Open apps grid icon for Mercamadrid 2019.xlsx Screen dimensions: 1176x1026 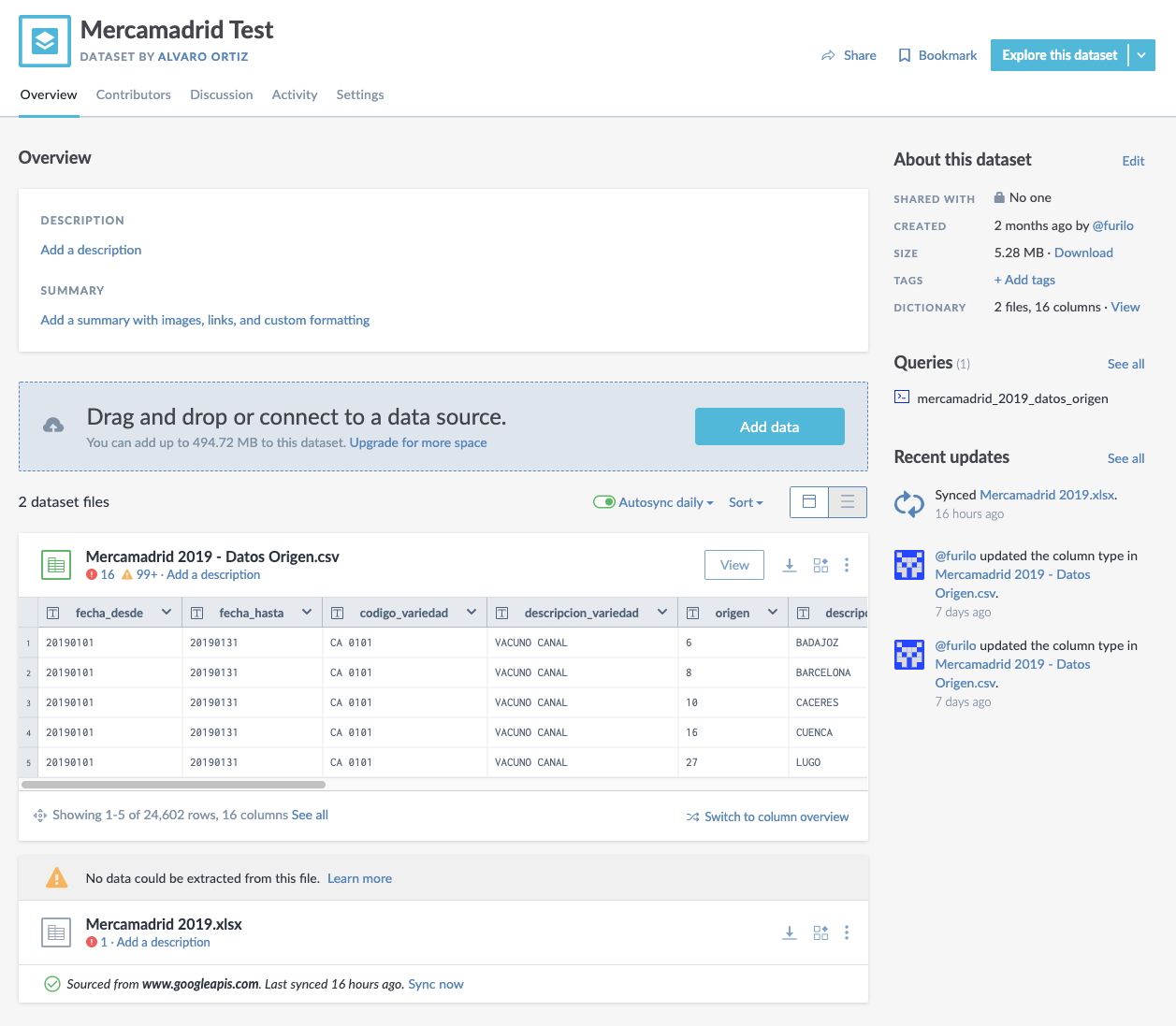click(x=820, y=932)
